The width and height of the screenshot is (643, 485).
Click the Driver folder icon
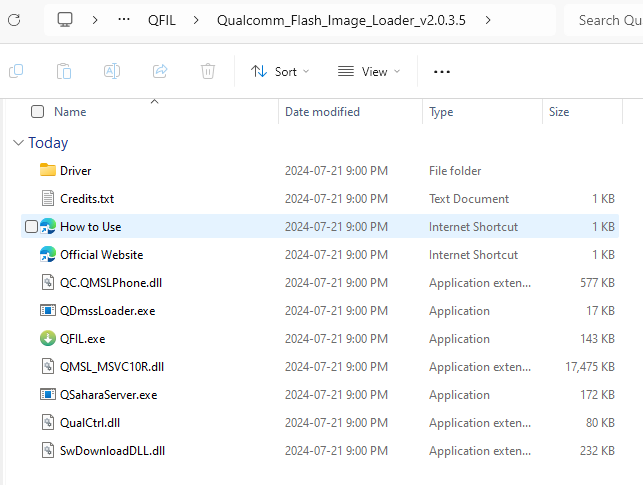point(48,170)
